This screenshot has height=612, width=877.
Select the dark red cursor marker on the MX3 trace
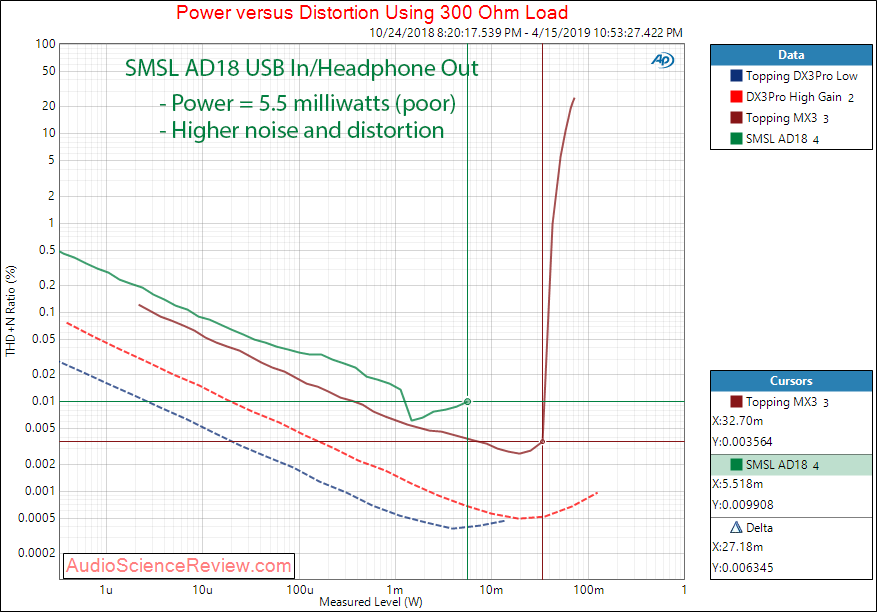click(542, 442)
